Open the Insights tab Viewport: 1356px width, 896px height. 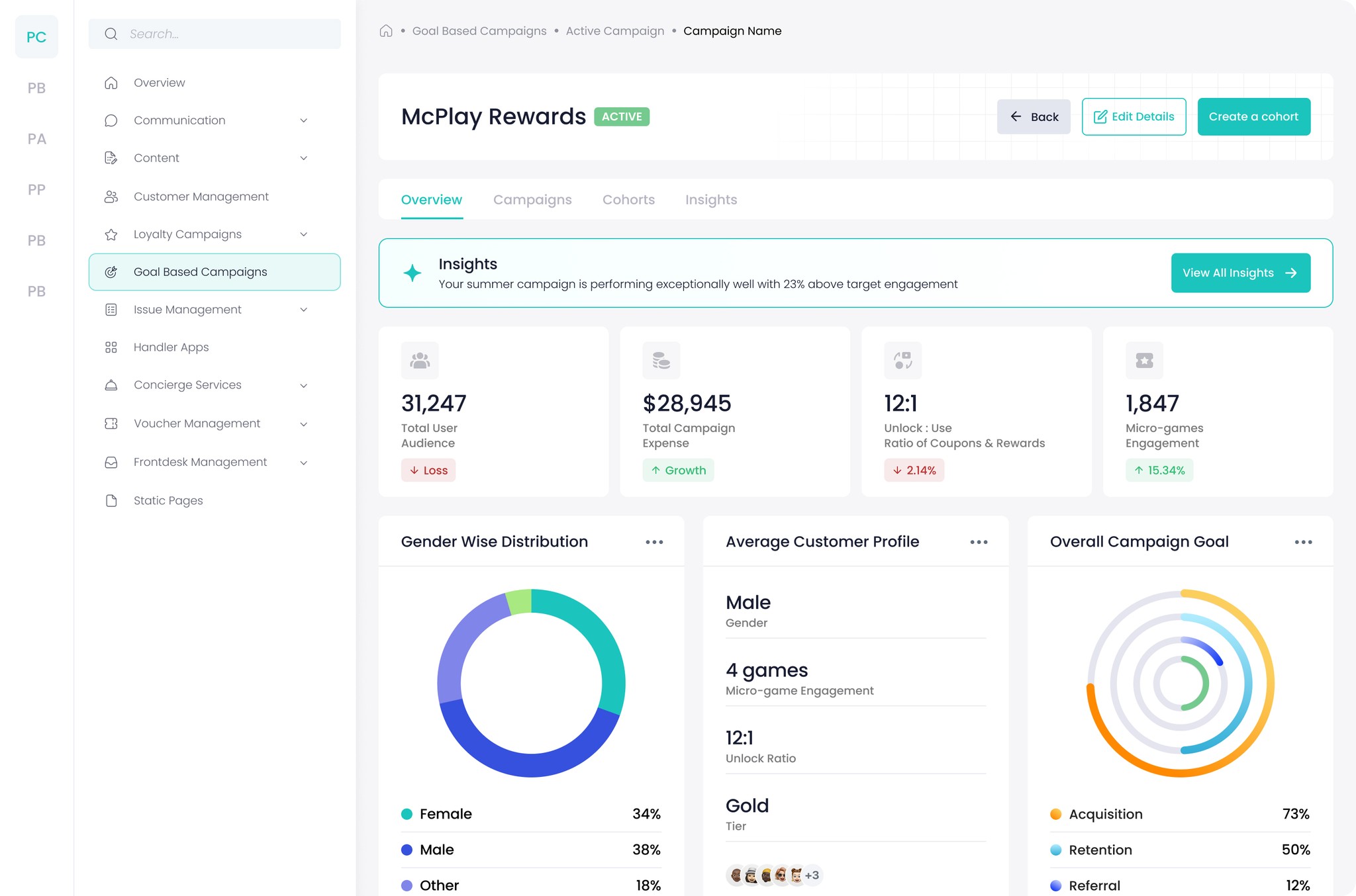(x=710, y=200)
